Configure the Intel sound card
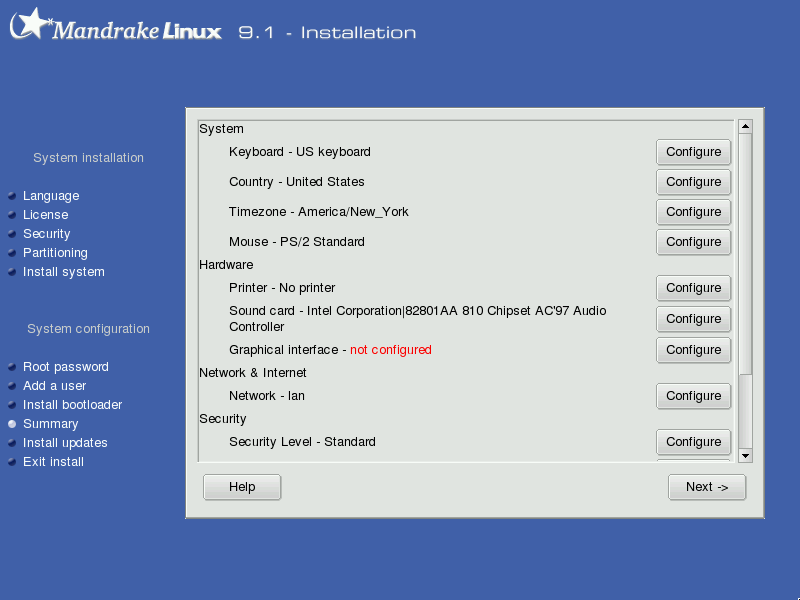800x600 pixels. pos(693,319)
